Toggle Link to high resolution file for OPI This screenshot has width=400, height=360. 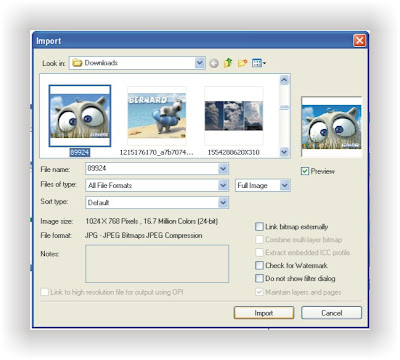(x=44, y=292)
